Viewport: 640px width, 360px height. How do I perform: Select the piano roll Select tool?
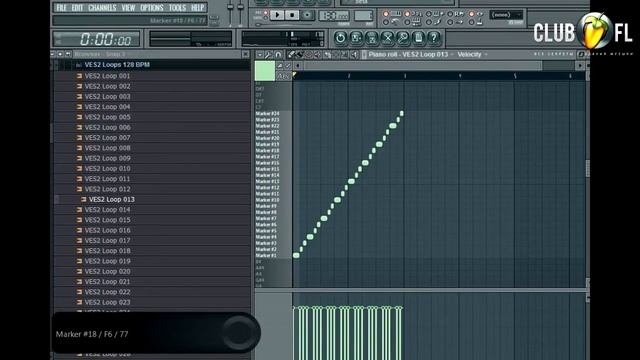336,54
